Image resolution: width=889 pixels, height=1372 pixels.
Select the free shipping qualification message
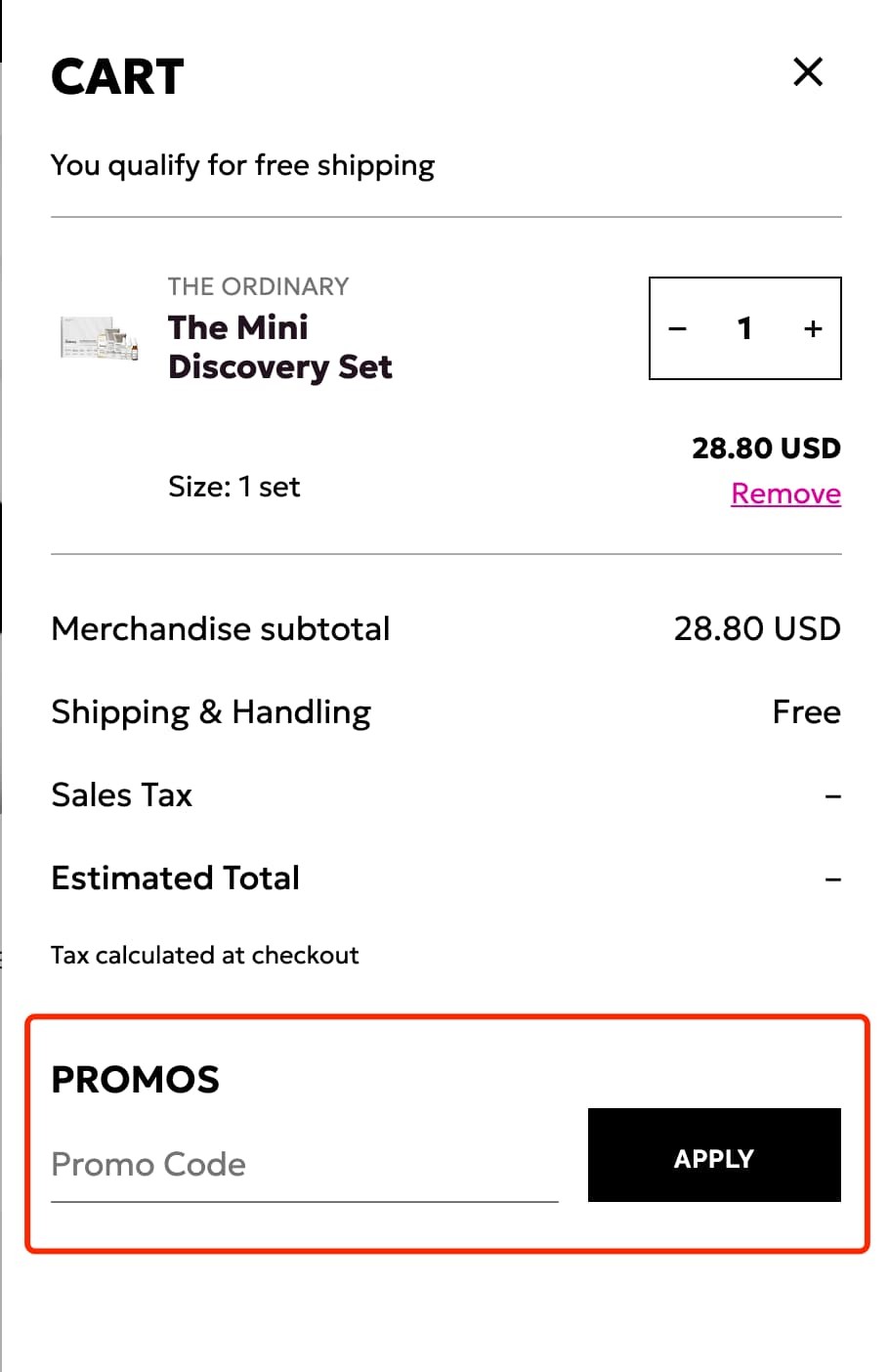[242, 165]
